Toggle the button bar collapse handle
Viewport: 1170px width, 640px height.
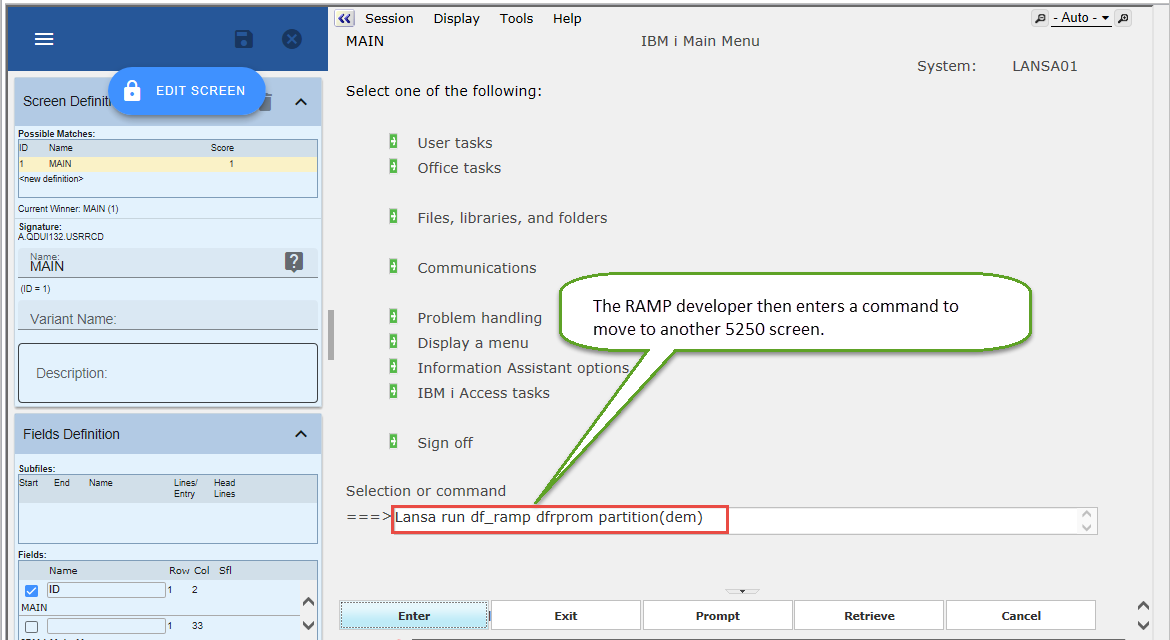(x=742, y=591)
